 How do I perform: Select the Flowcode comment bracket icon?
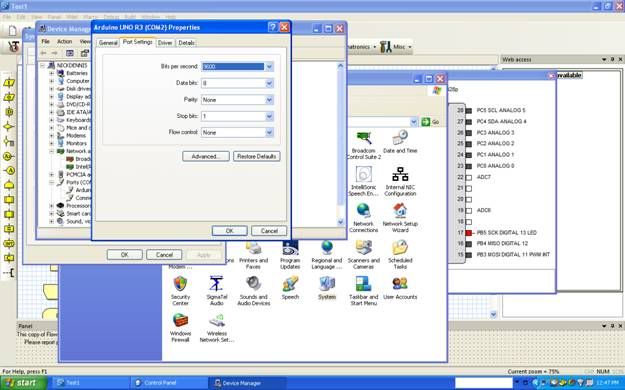coord(9,273)
